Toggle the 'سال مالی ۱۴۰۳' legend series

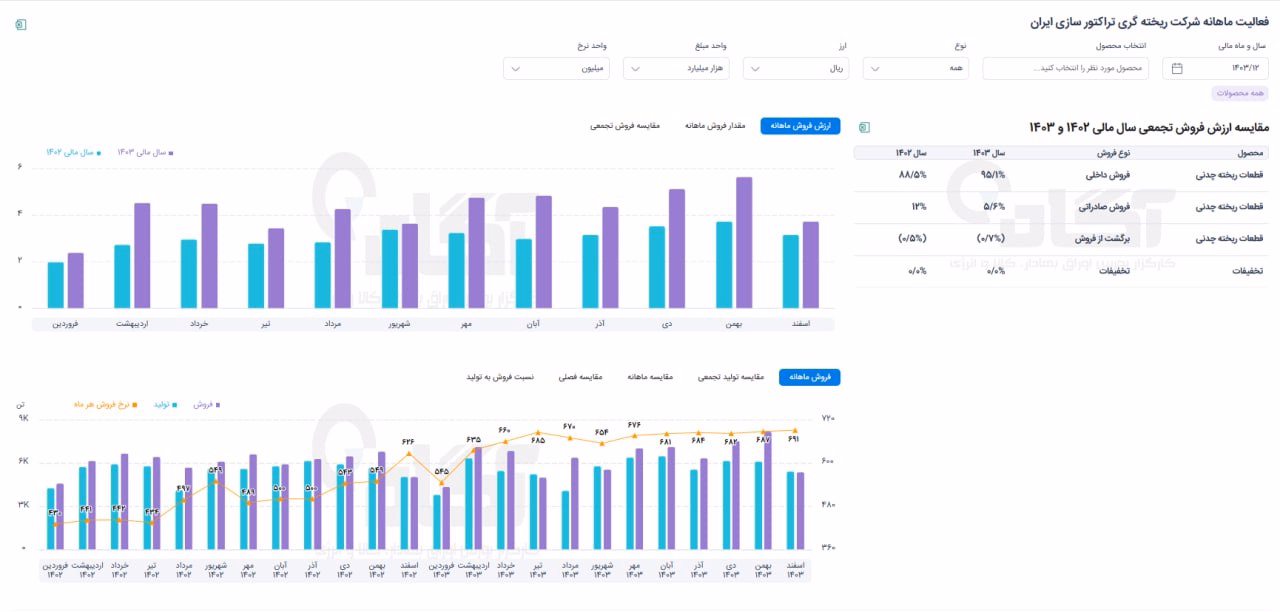coord(146,152)
